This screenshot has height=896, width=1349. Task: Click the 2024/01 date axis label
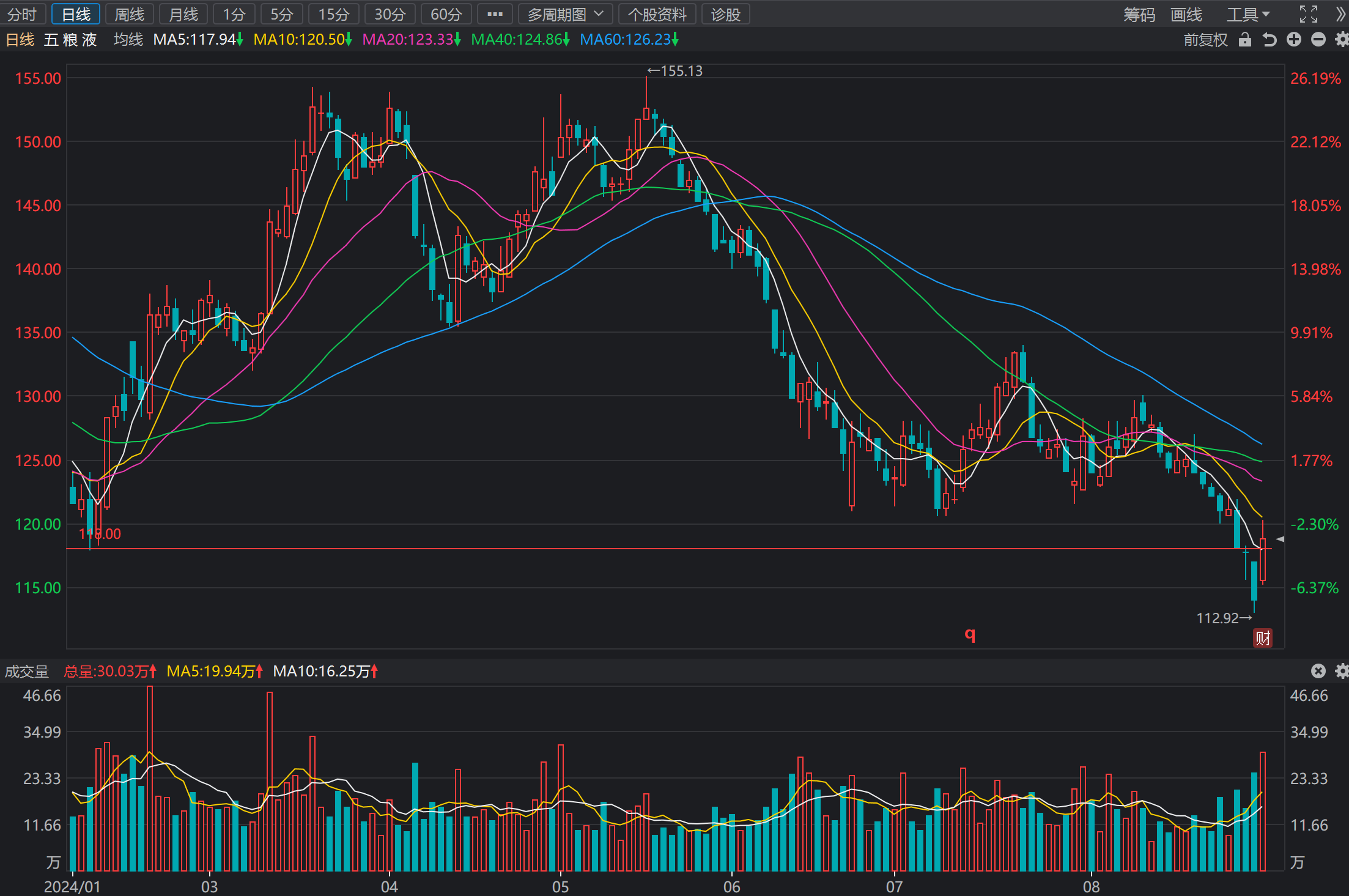click(x=72, y=887)
